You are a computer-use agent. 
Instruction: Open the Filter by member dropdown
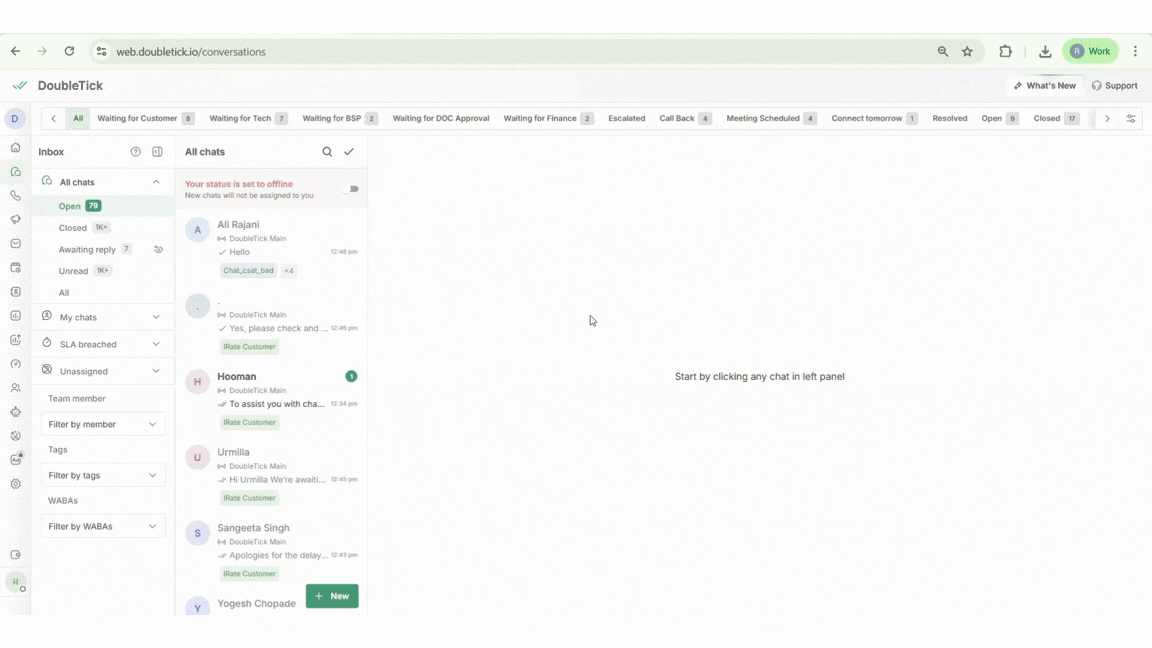[x=103, y=424]
